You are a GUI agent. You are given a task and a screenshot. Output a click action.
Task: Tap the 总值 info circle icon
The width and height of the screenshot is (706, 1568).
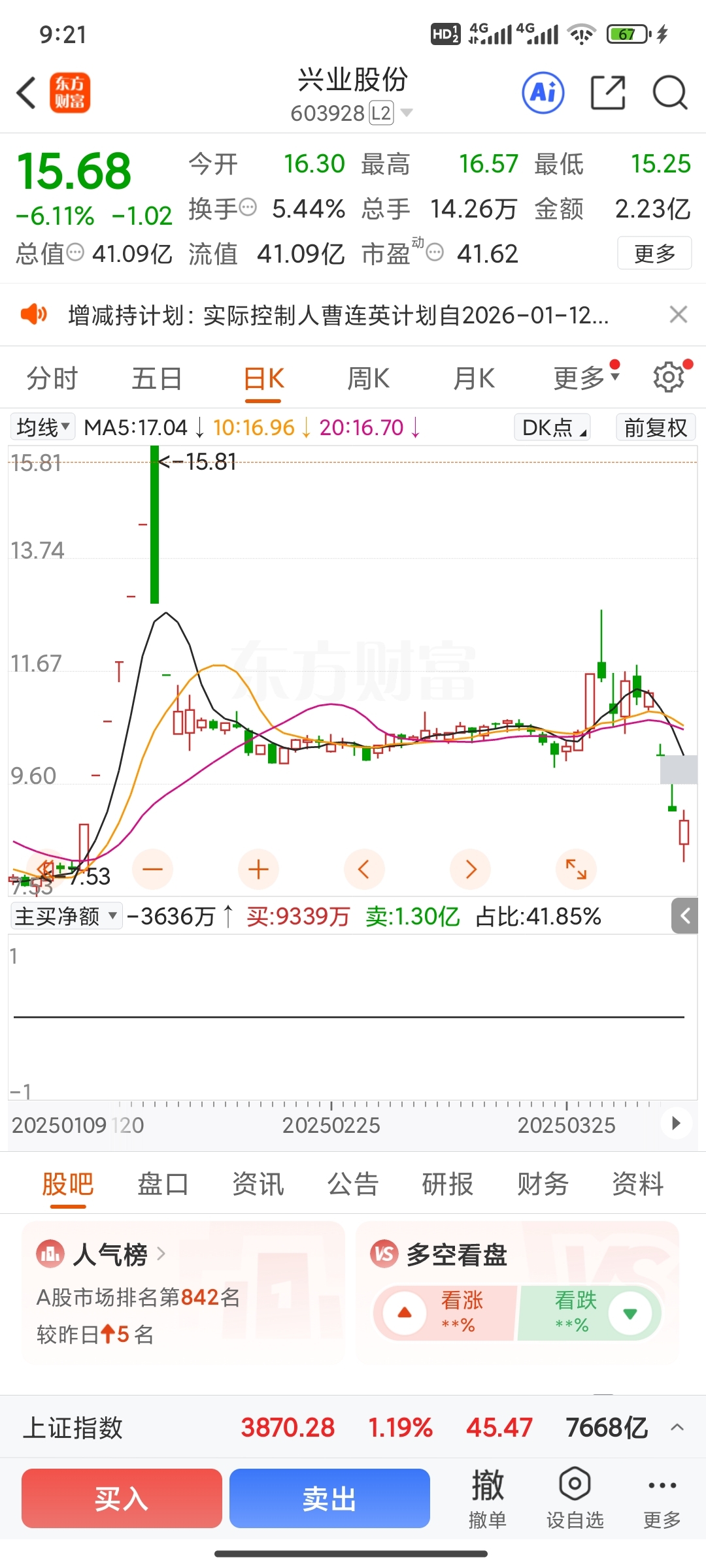click(75, 252)
